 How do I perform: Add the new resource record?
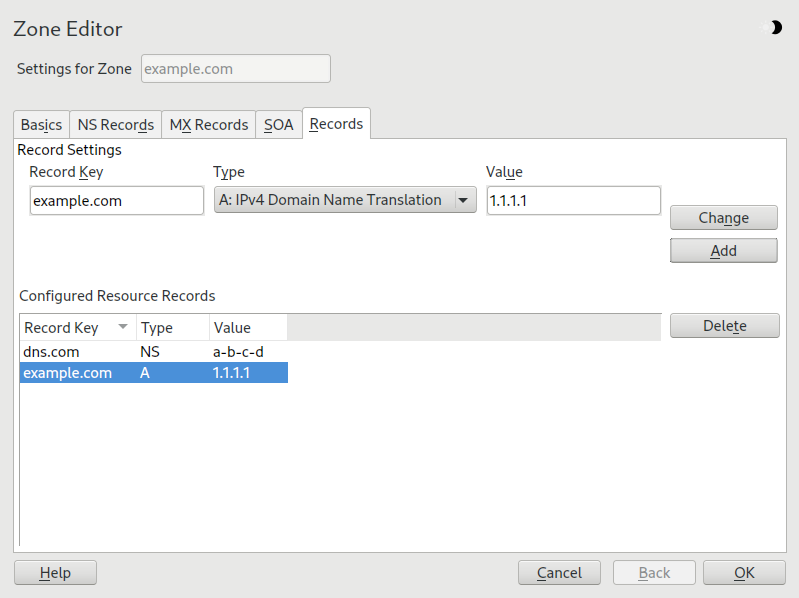point(723,251)
